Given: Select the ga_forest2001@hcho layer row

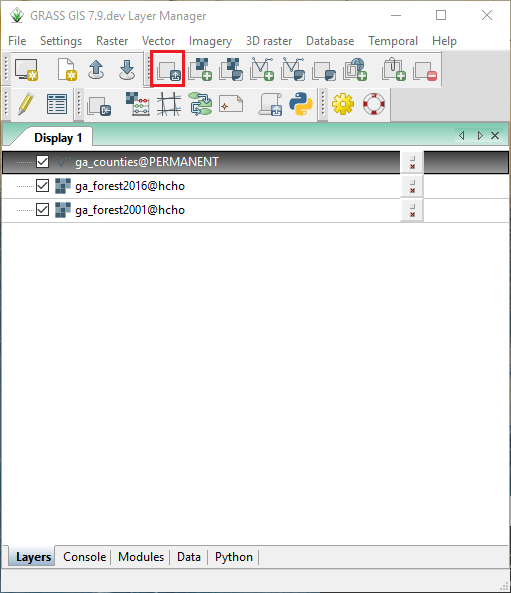Looking at the screenshot, I should [x=255, y=210].
